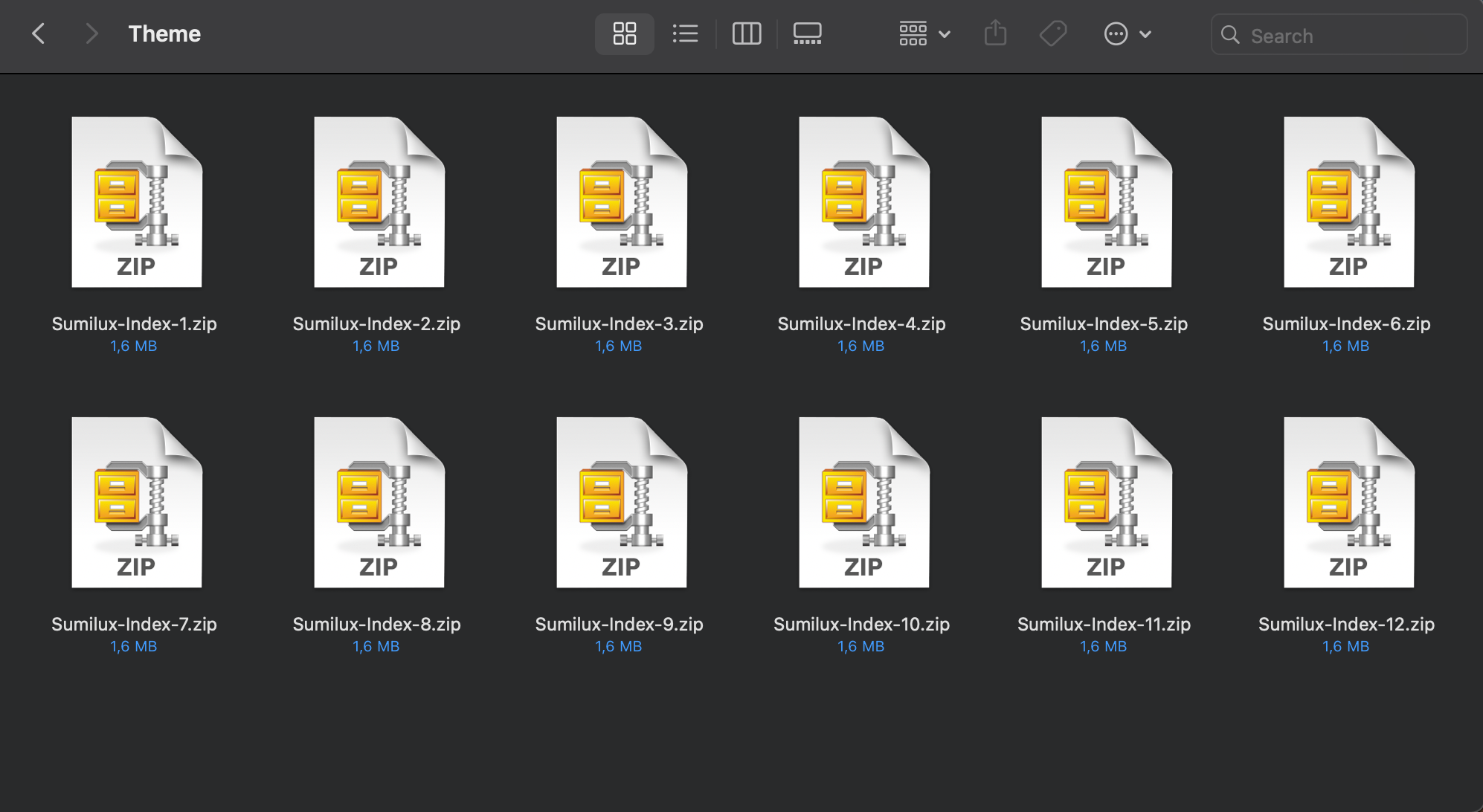Select the Sumilux-Index-6.zip file icon
The height and width of the screenshot is (812, 1483).
click(1349, 202)
